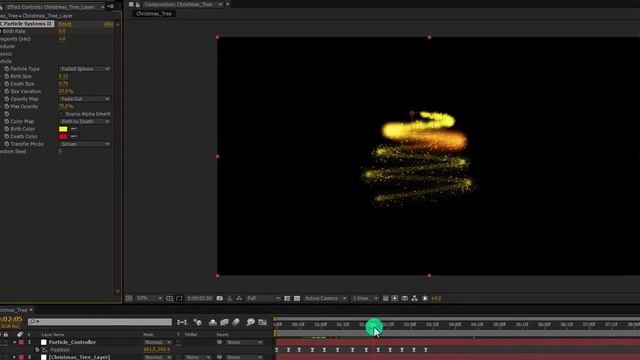Click the fast previews icon
Viewport: 640px width, 360px height.
point(395,299)
